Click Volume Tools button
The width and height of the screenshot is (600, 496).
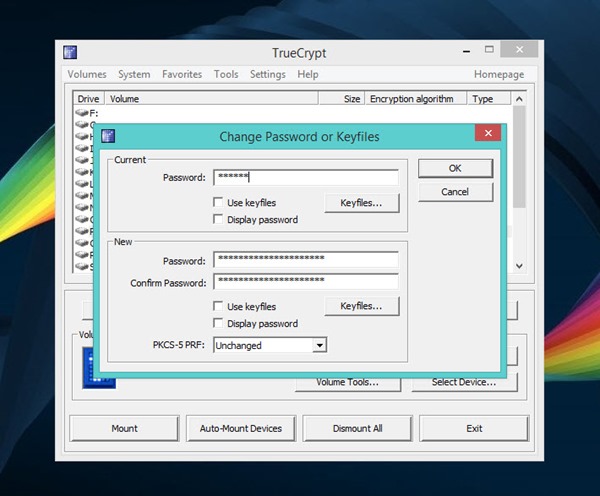347,383
